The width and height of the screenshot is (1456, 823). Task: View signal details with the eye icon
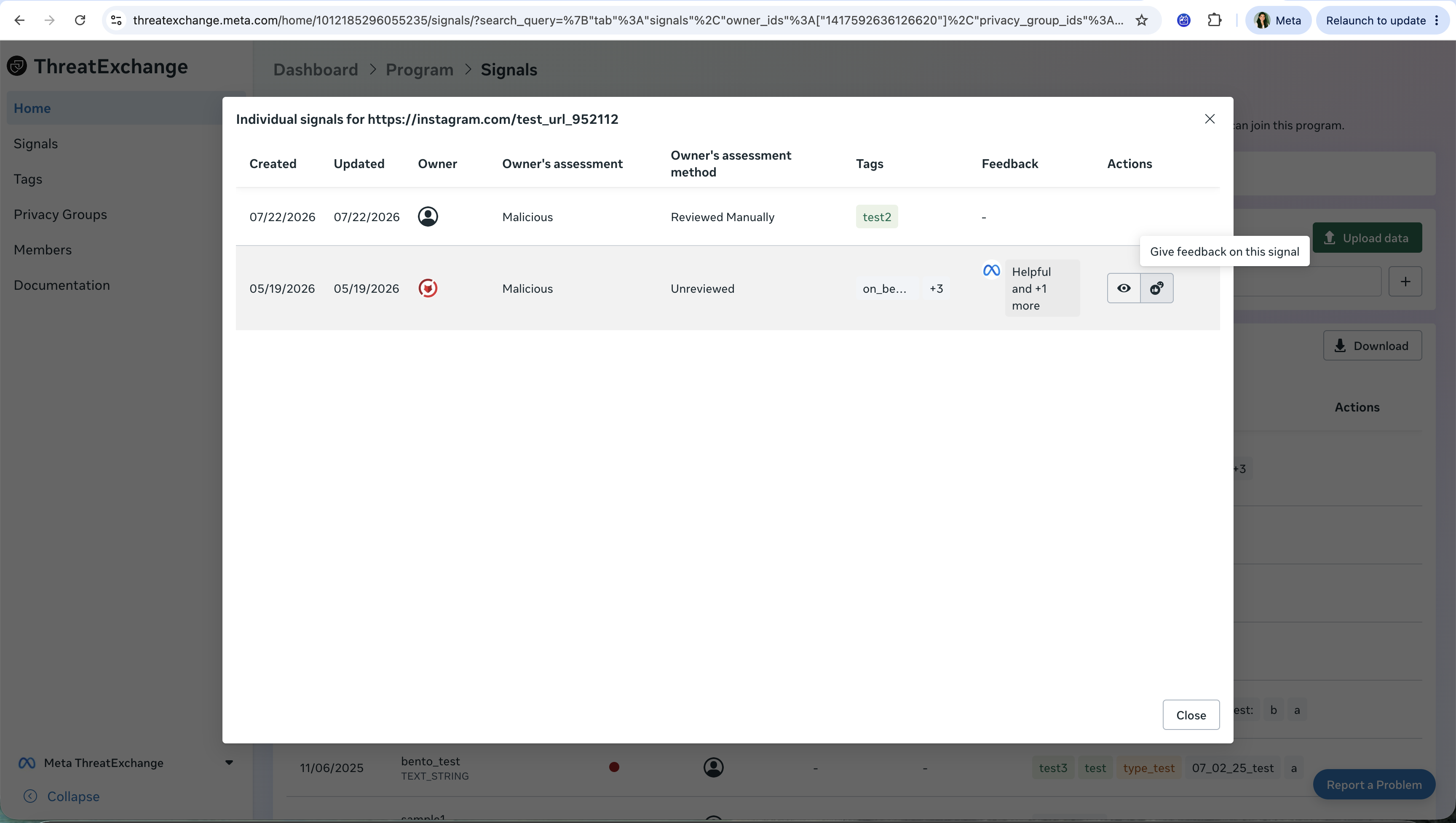point(1124,288)
